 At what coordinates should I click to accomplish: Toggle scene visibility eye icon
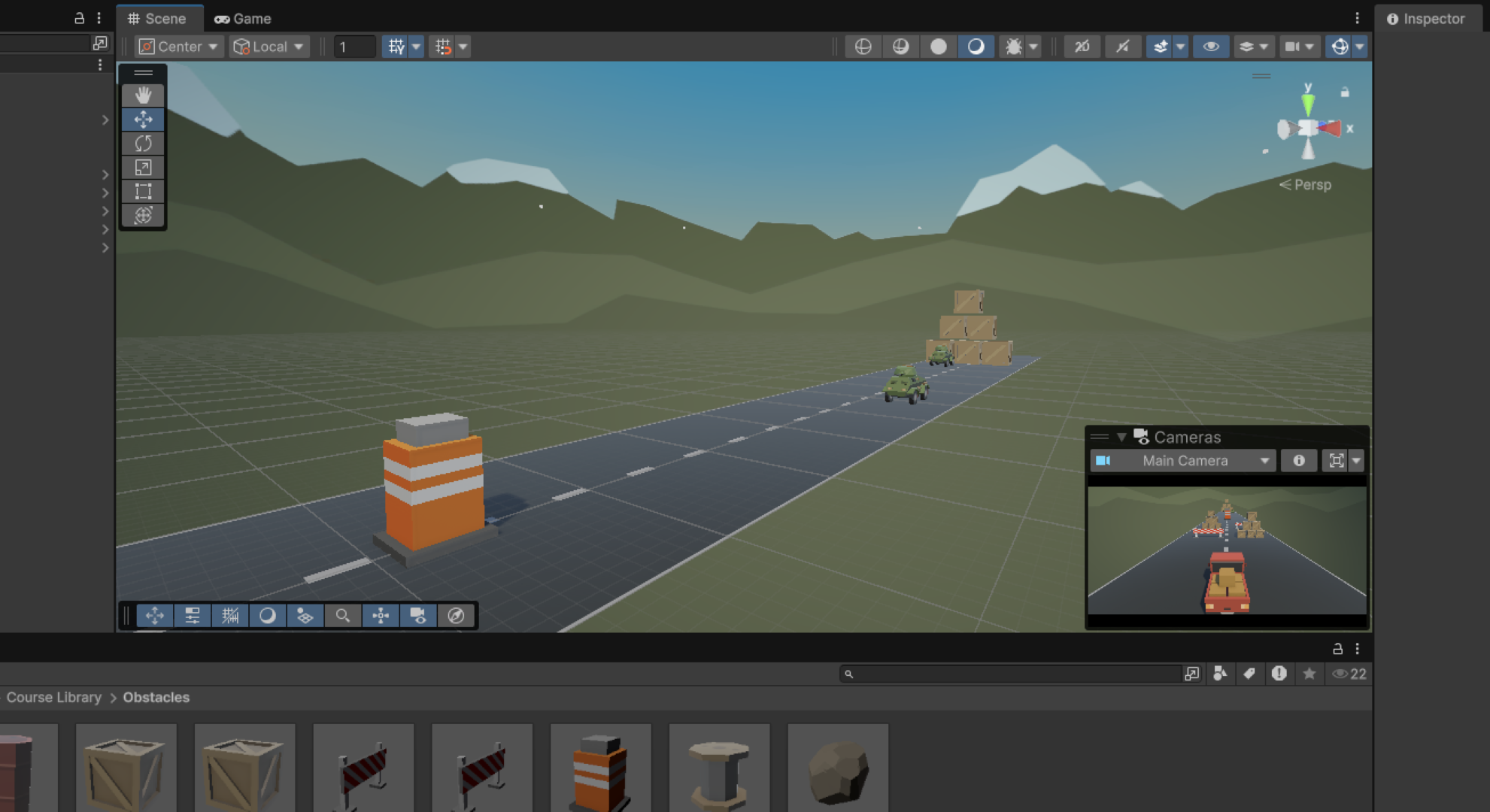click(x=1211, y=47)
